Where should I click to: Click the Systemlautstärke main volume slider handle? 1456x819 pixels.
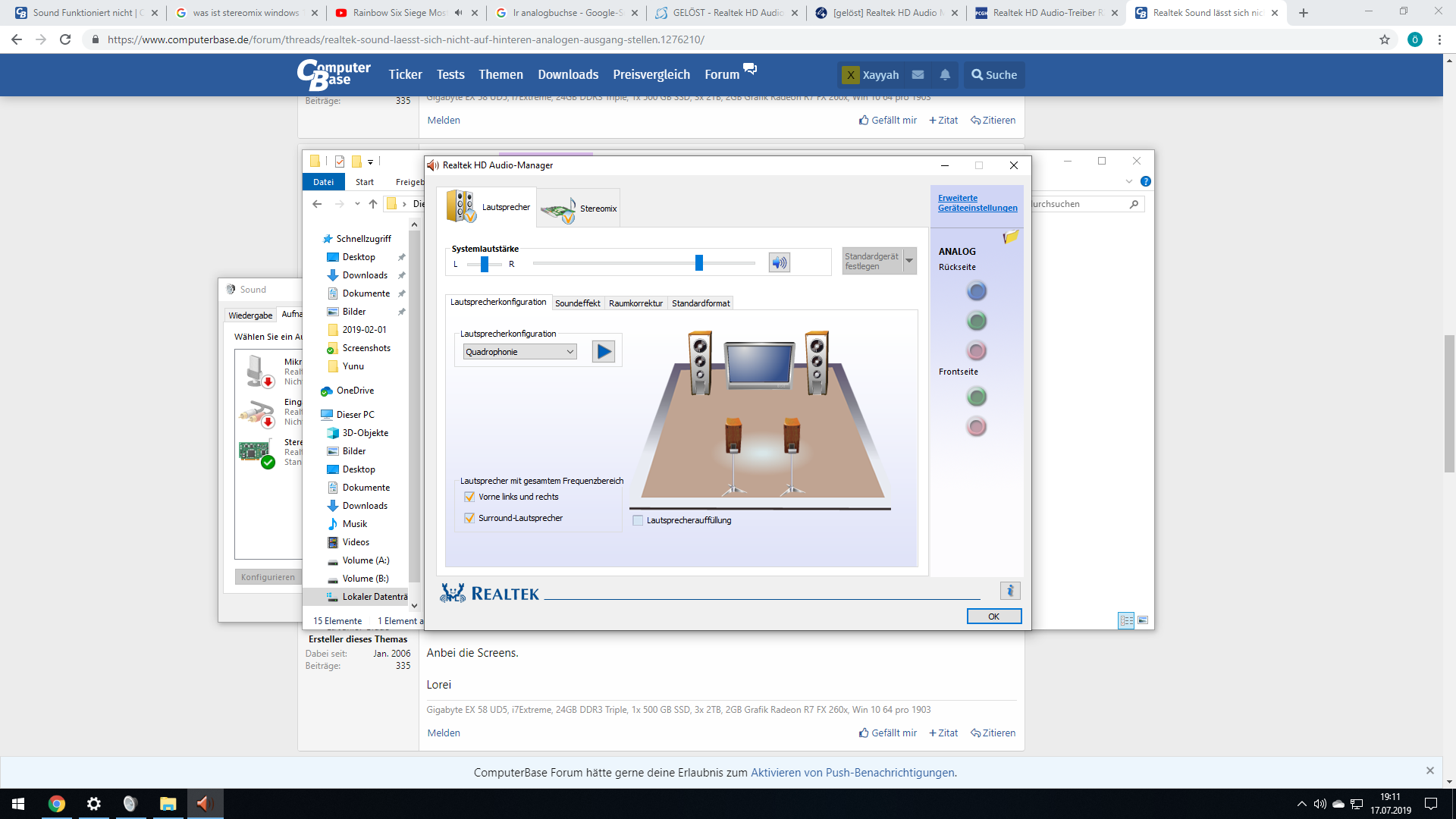(x=698, y=262)
